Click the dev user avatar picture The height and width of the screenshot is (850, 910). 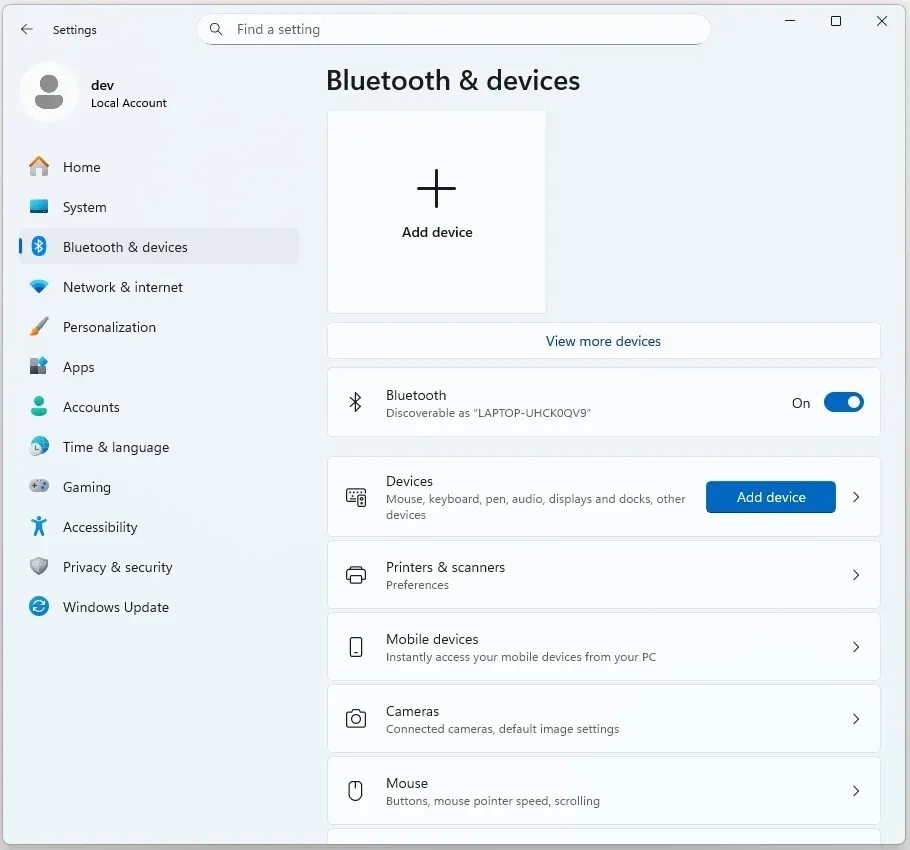pos(49,92)
